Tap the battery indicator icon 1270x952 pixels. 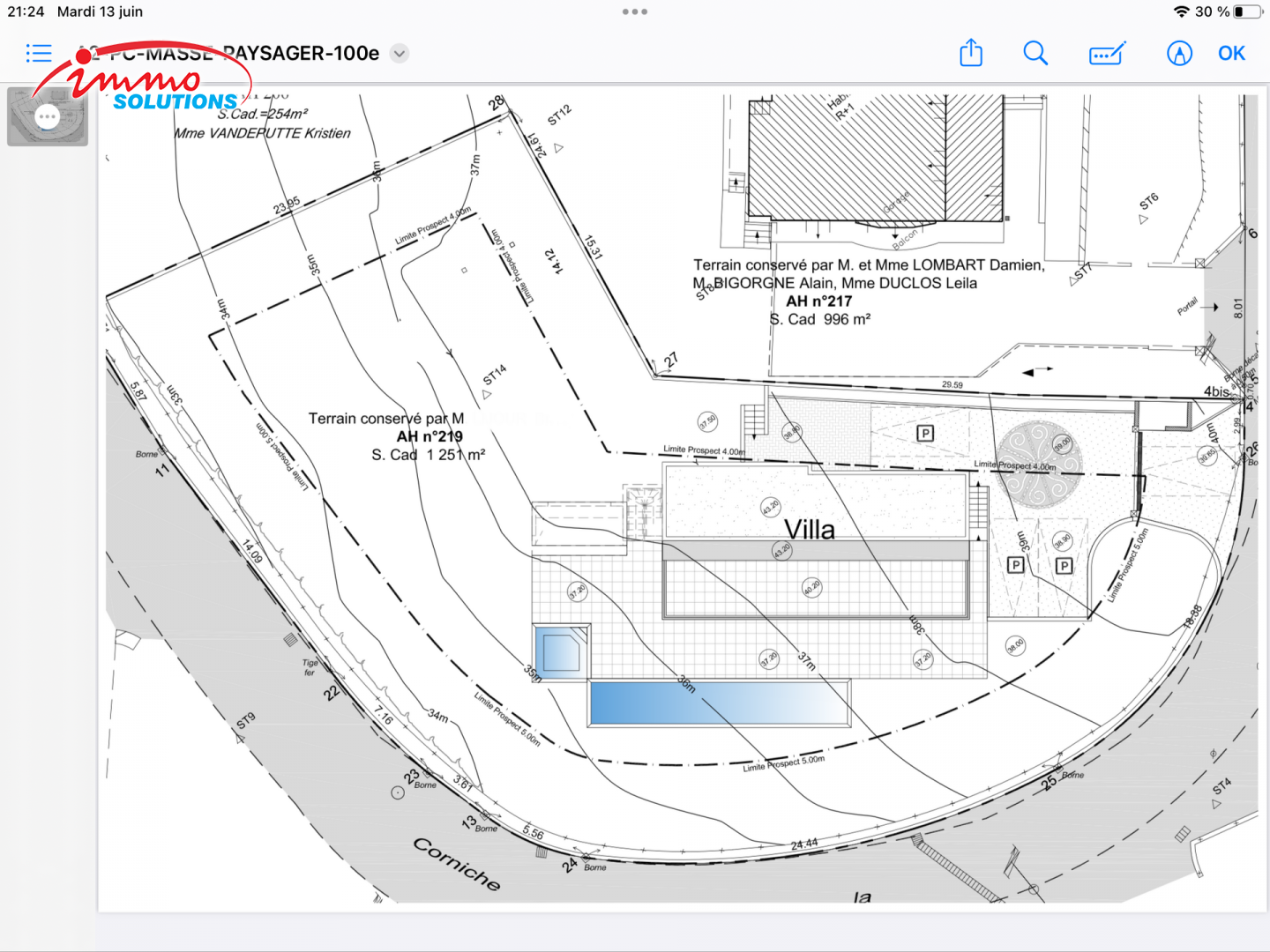tap(1247, 11)
